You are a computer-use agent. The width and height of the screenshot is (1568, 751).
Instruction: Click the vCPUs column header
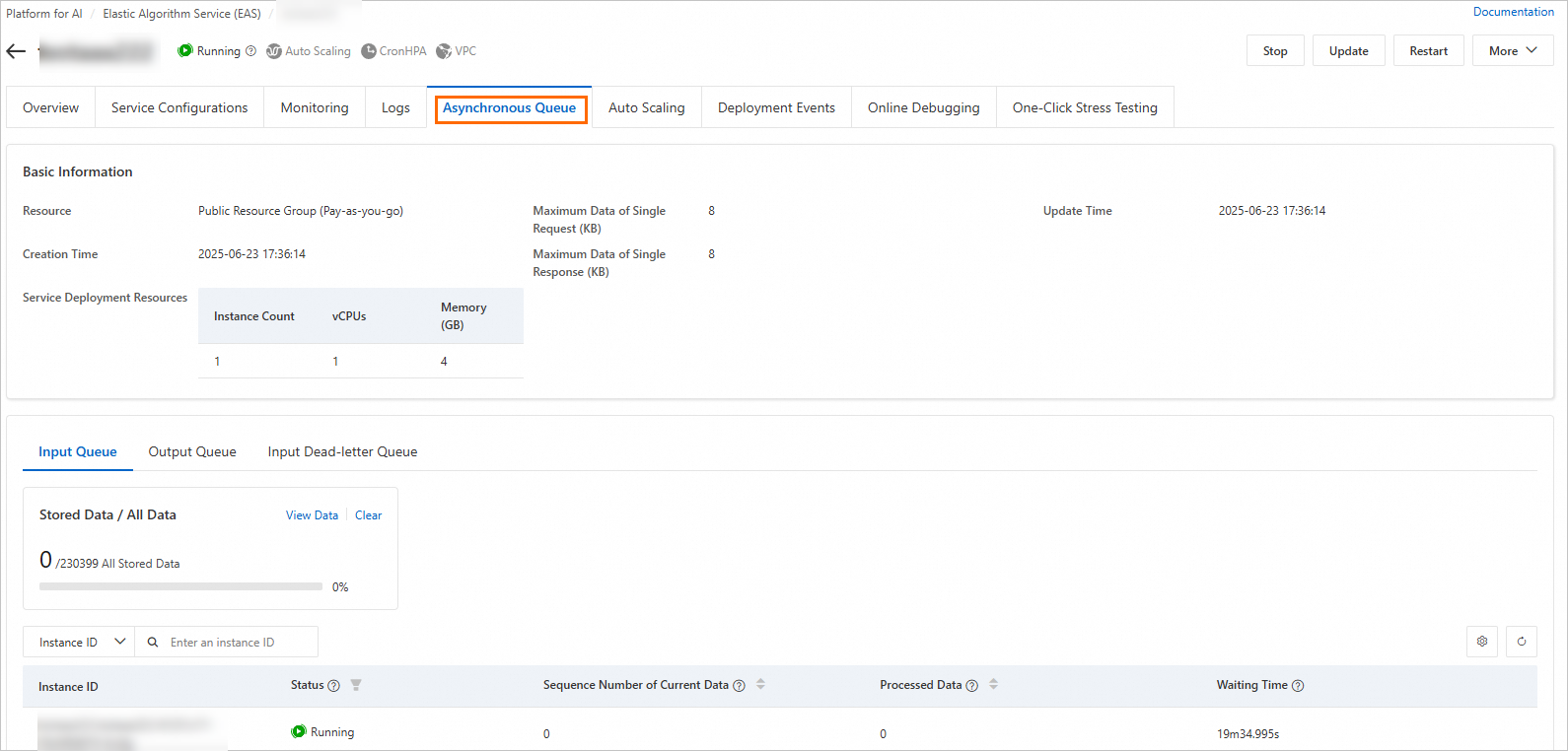(349, 316)
